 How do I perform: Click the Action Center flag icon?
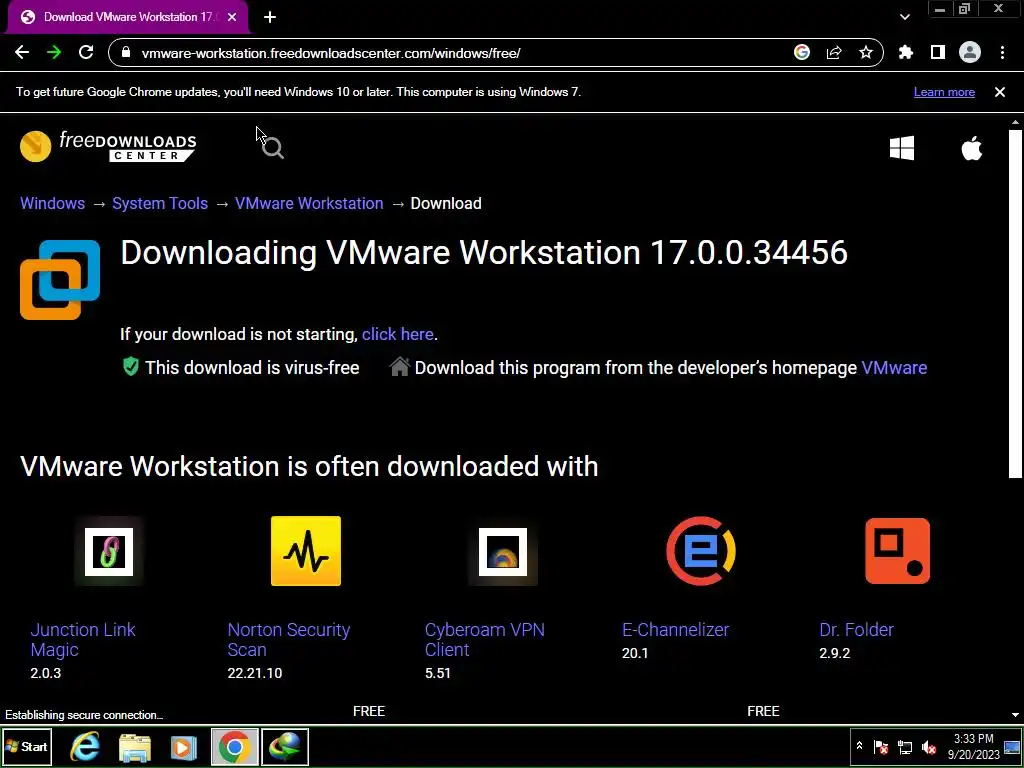tap(881, 747)
